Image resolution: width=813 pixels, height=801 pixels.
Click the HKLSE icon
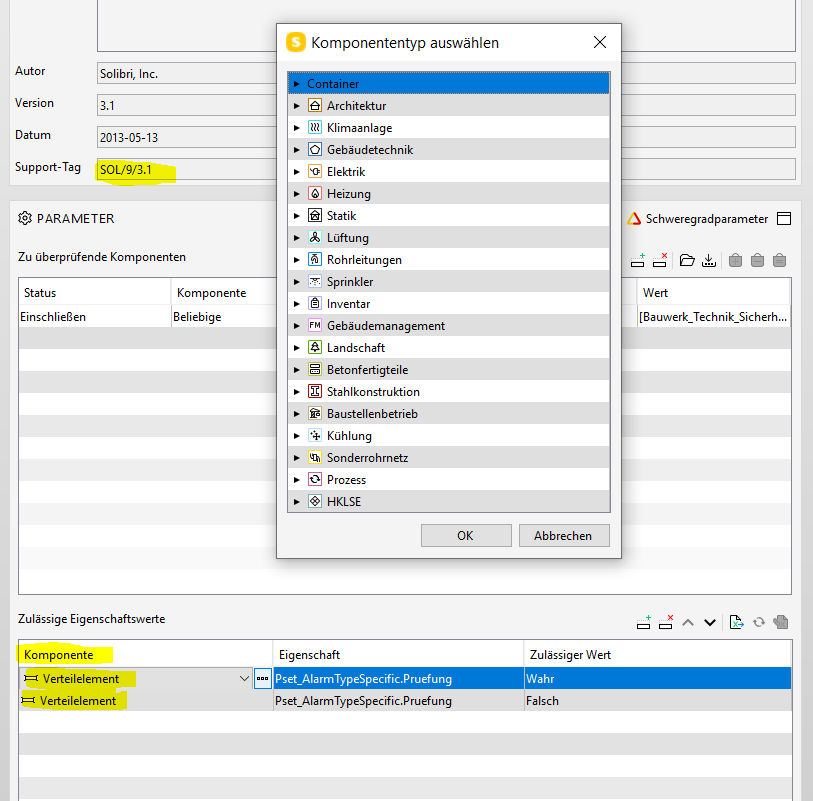[315, 501]
